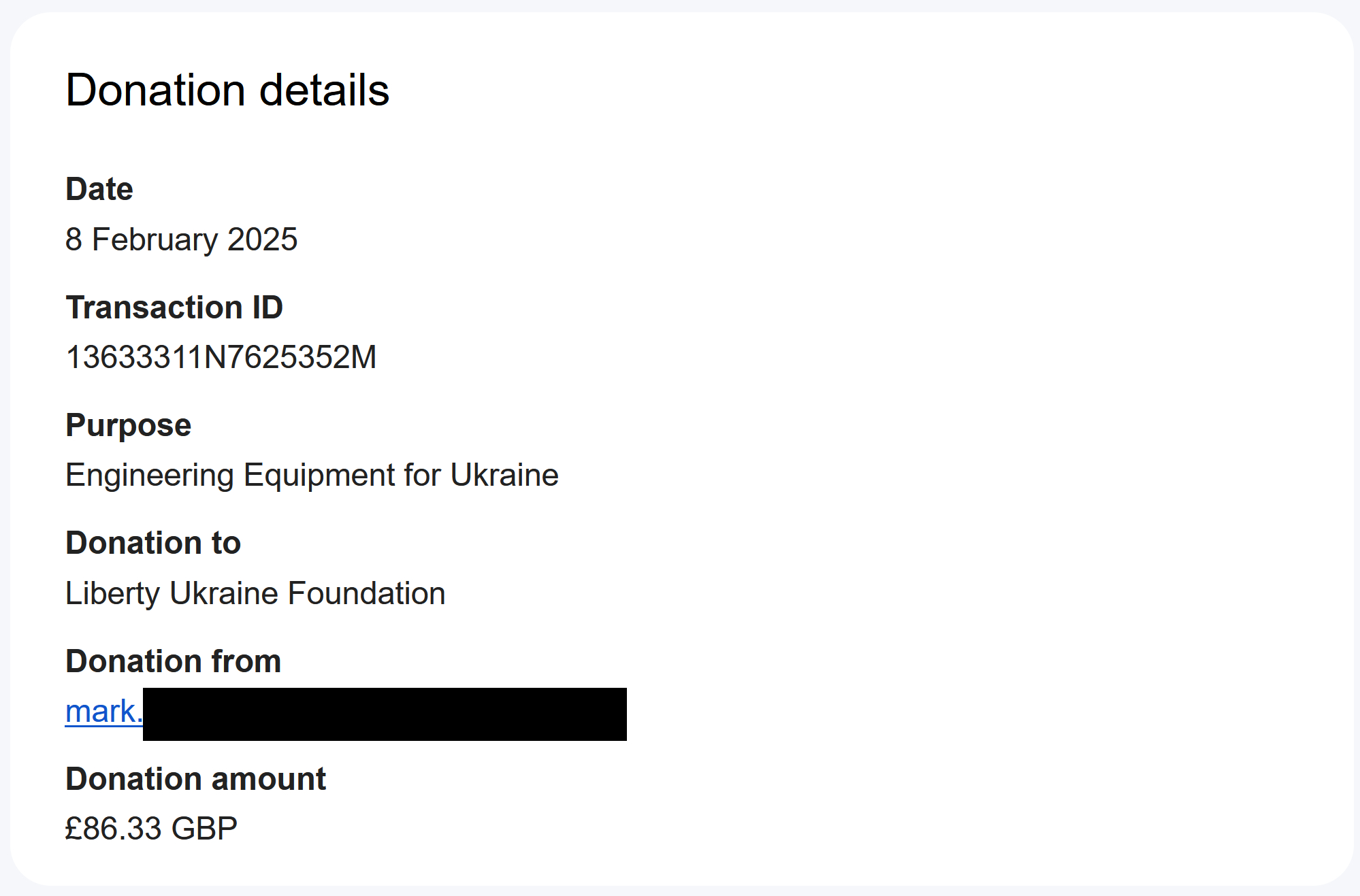
Task: Click the Donation to label
Action: [153, 543]
